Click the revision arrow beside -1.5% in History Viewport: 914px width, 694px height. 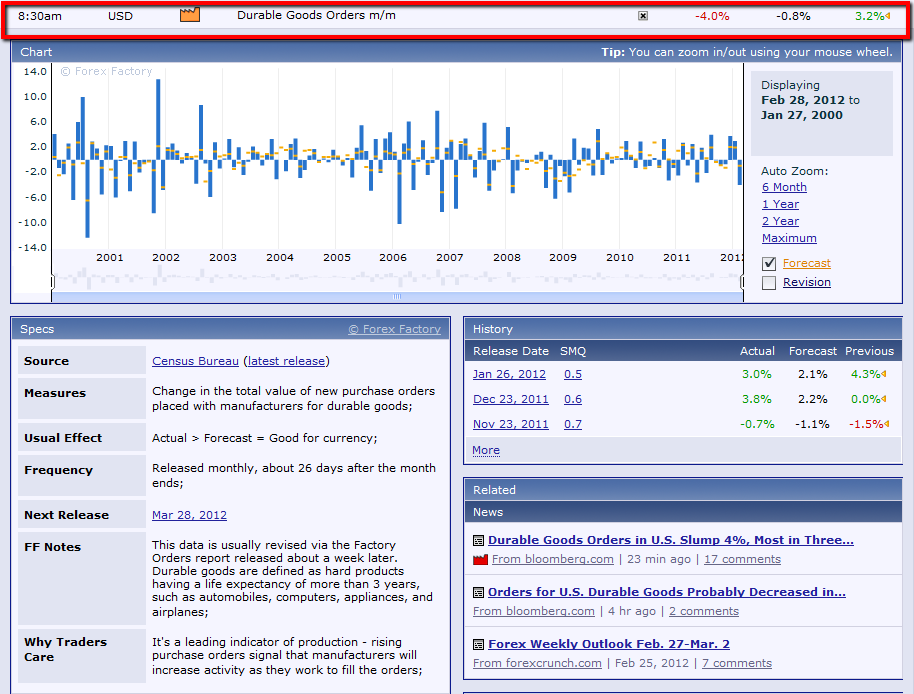click(x=886, y=424)
